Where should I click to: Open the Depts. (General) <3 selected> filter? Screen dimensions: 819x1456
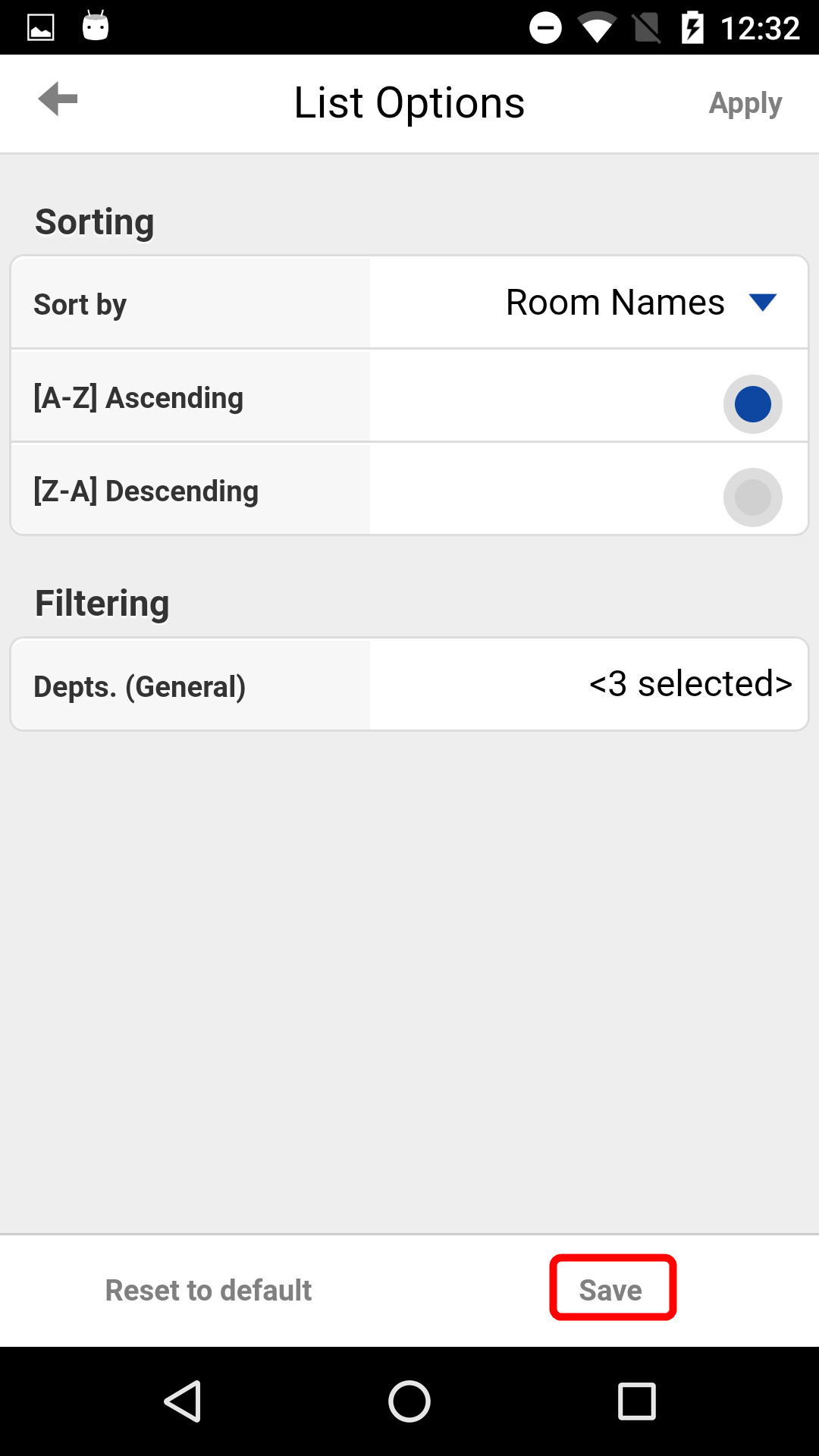pyautogui.click(x=409, y=685)
